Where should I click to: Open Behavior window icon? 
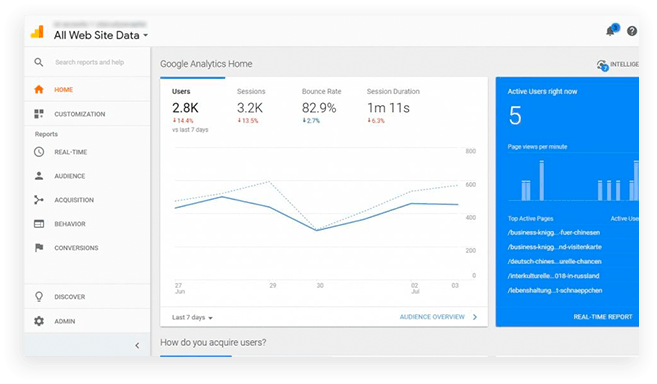(39, 224)
